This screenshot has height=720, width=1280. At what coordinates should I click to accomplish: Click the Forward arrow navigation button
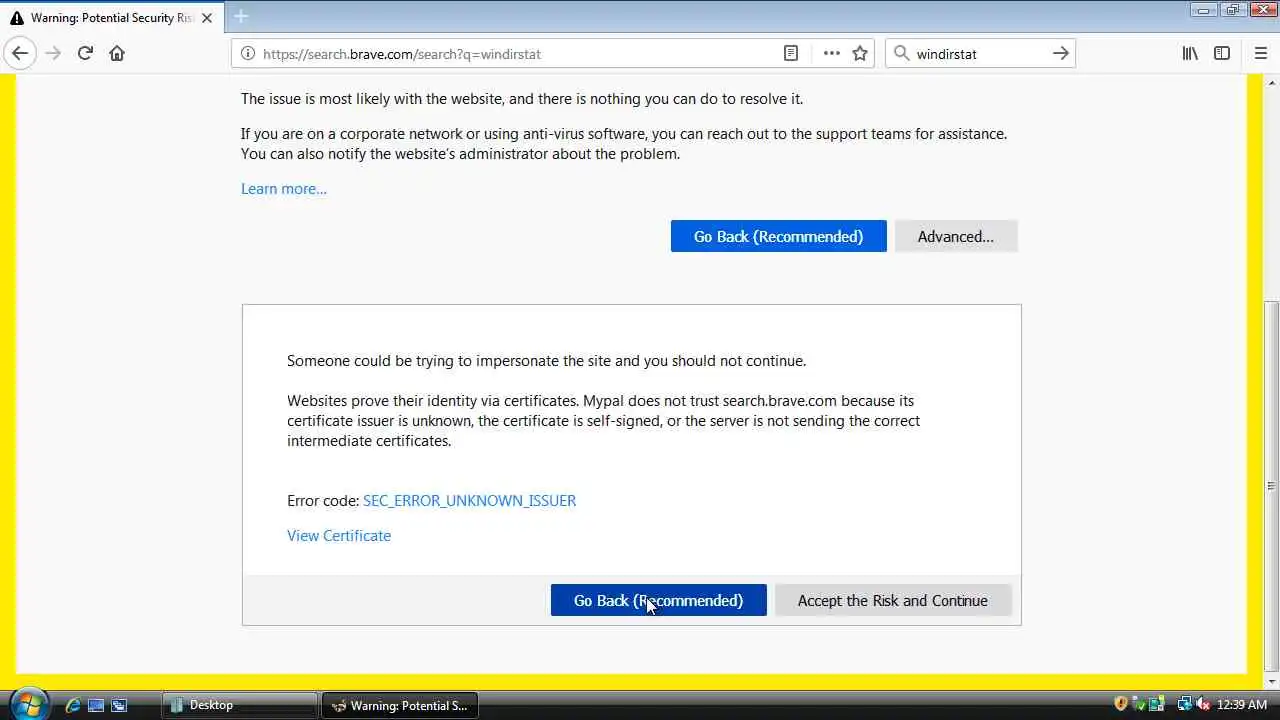pos(53,53)
